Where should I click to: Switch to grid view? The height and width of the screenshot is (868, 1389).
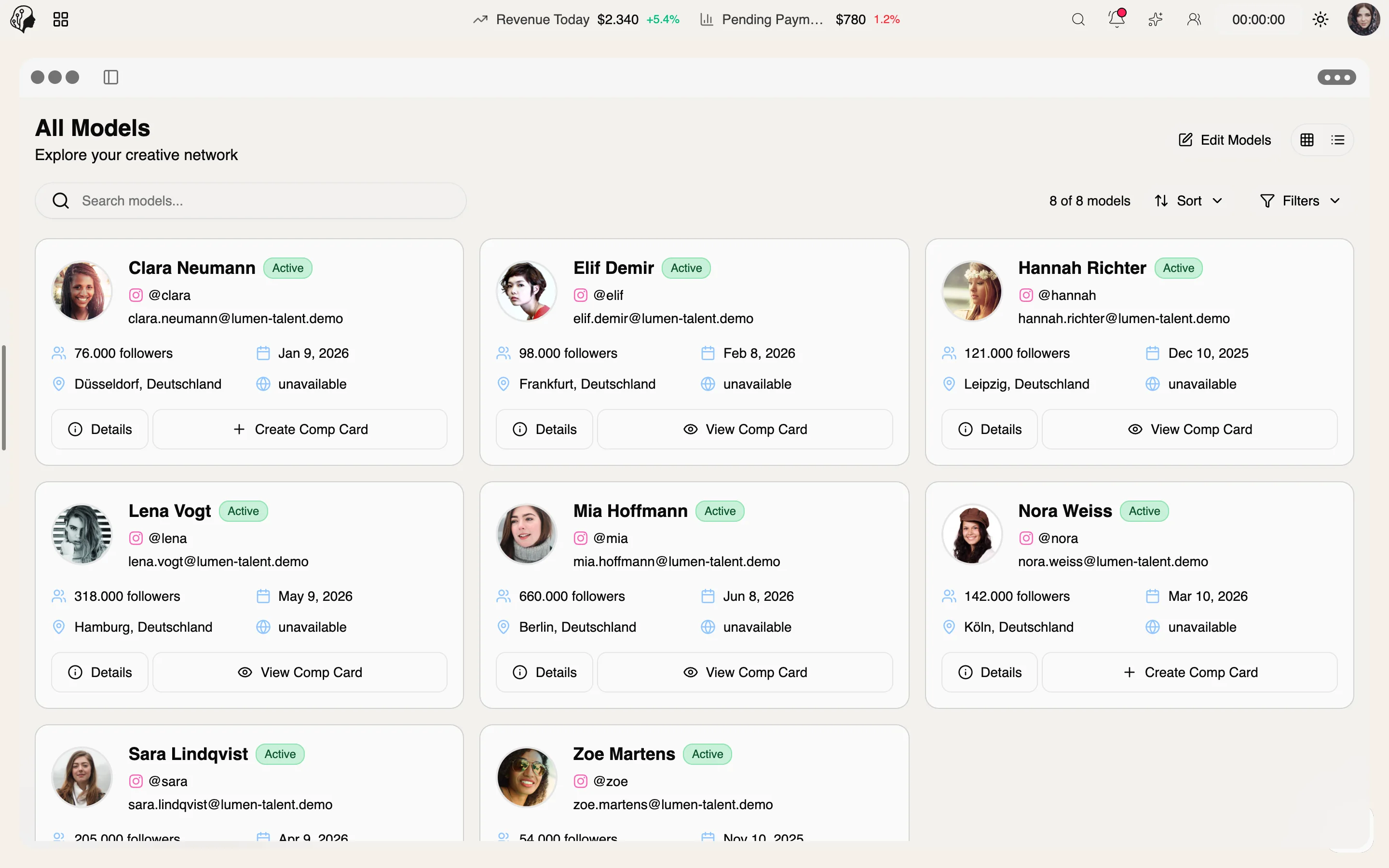tap(1307, 139)
